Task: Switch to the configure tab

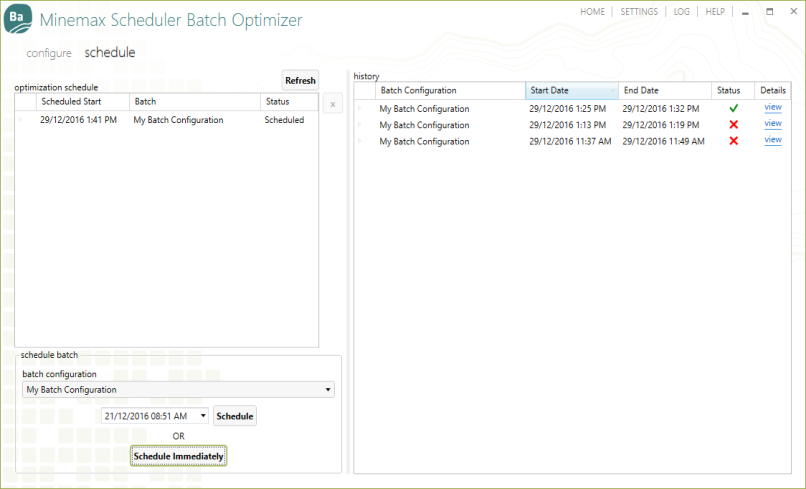Action: 49,53
